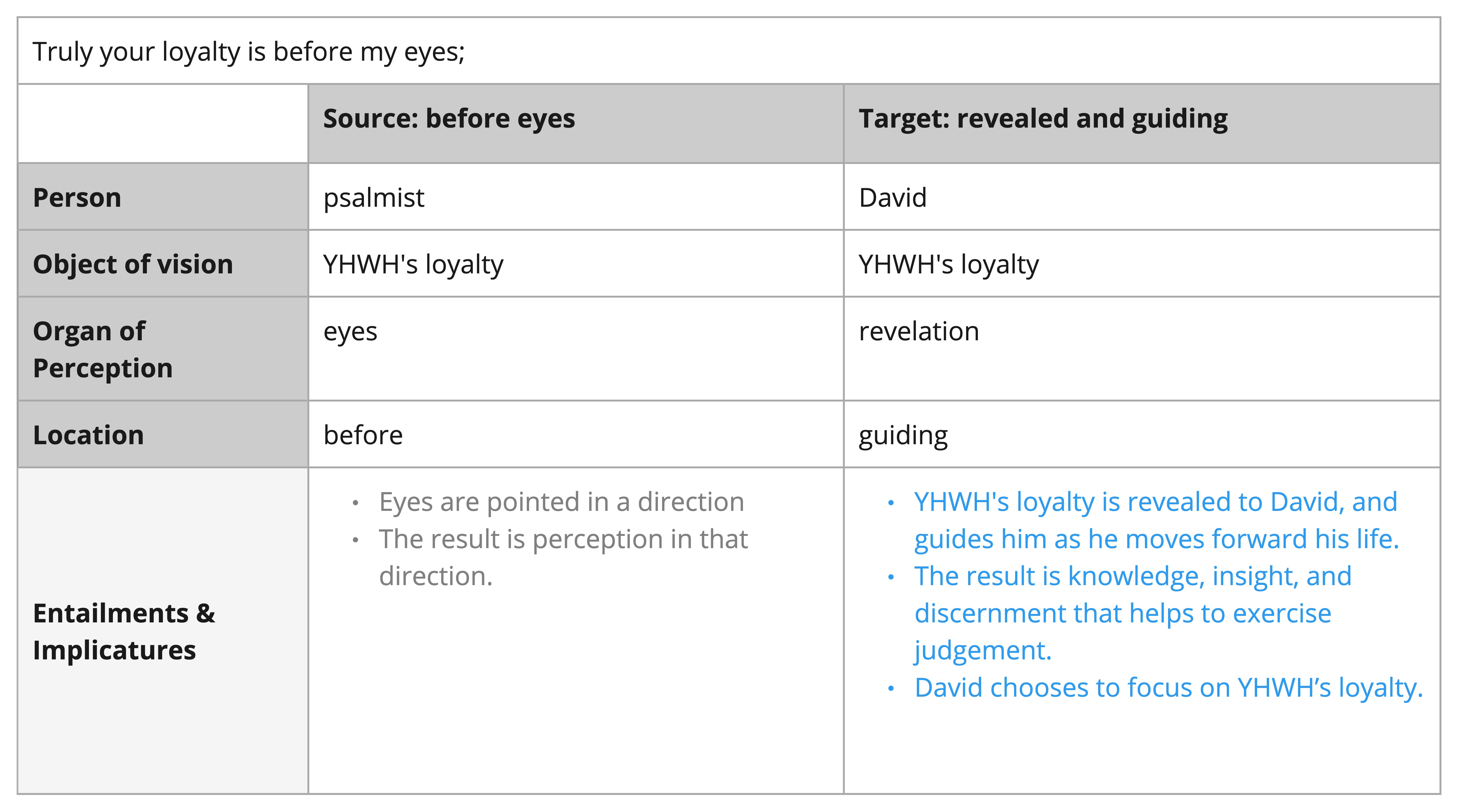The height and width of the screenshot is (812, 1458).
Task: Click the blue text 'David chooses to focus on YHWH's loyalty'
Action: tap(1168, 687)
